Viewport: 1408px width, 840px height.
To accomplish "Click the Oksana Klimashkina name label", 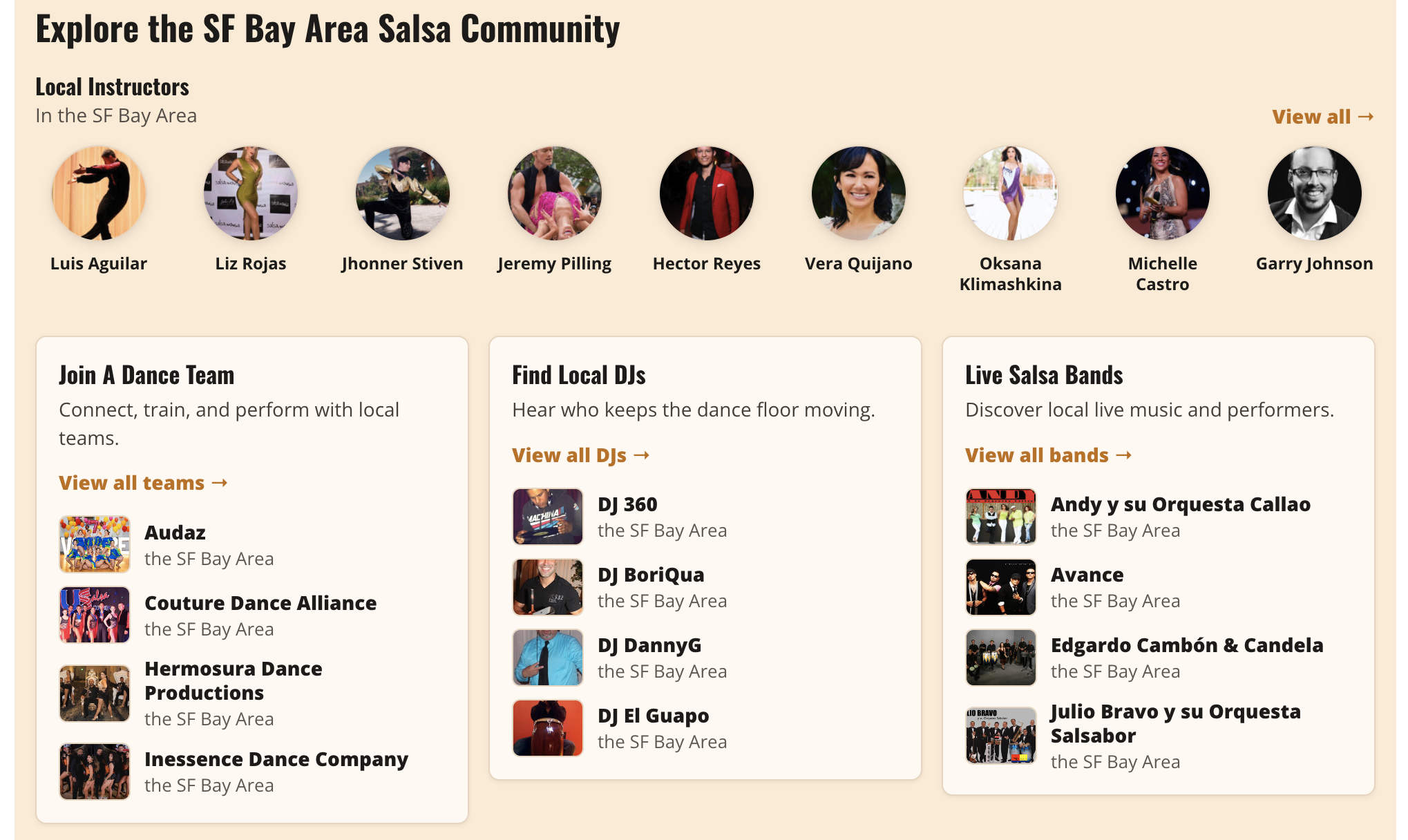I will tap(1011, 274).
